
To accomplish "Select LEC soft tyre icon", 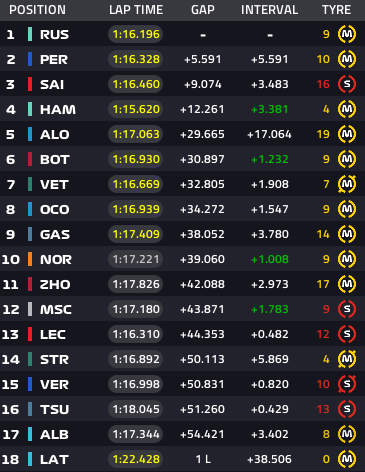I will (347, 334).
